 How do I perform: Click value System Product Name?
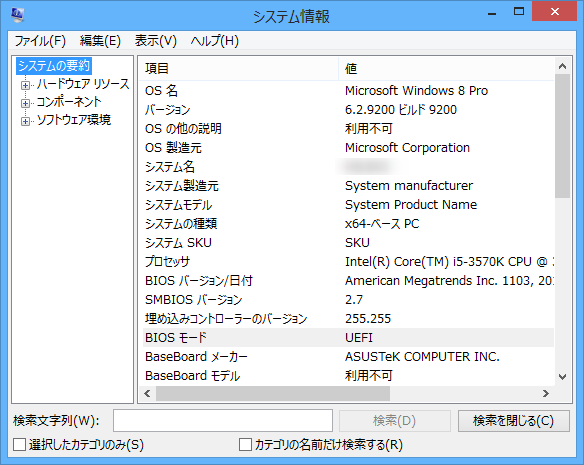[411, 205]
